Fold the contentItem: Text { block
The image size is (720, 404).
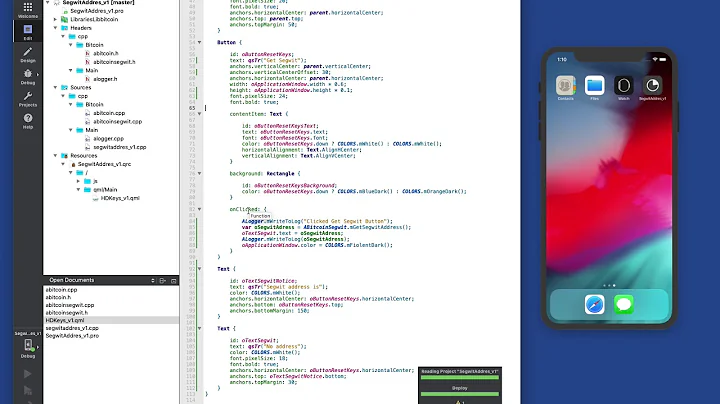(199, 114)
